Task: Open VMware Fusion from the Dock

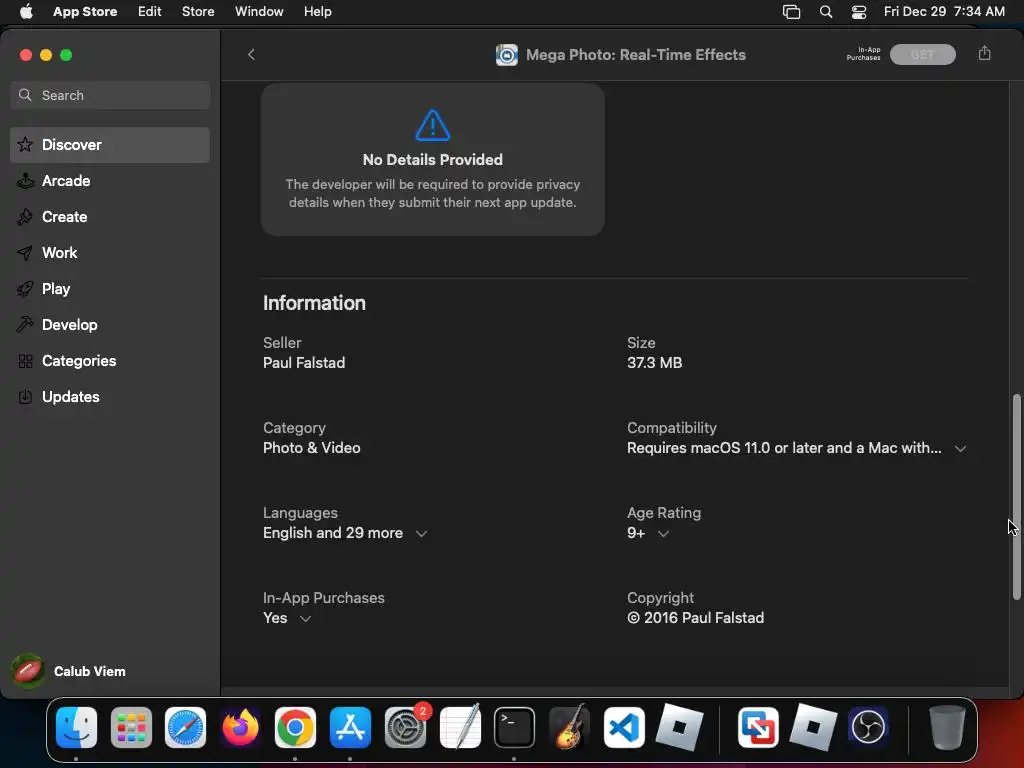Action: coord(758,728)
